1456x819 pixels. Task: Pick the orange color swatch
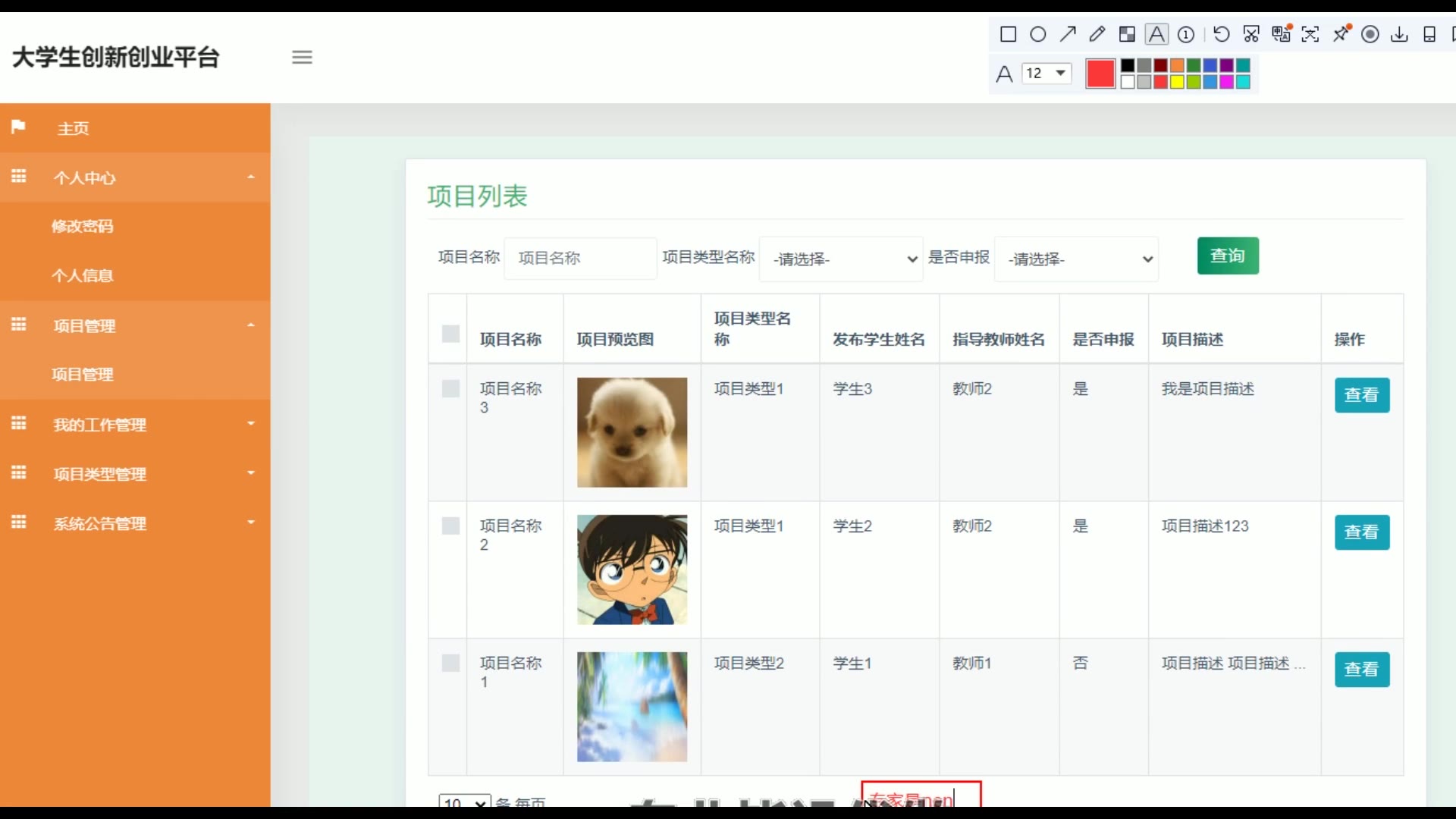point(1177,65)
